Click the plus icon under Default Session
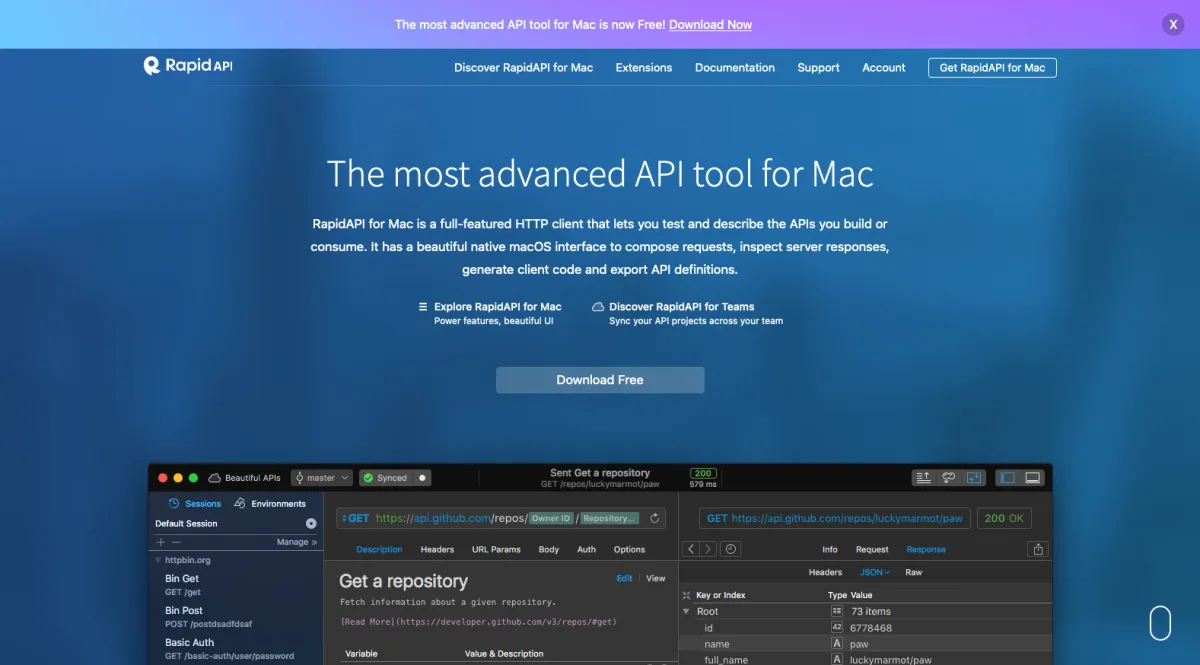Image resolution: width=1200 pixels, height=665 pixels. pyautogui.click(x=161, y=542)
